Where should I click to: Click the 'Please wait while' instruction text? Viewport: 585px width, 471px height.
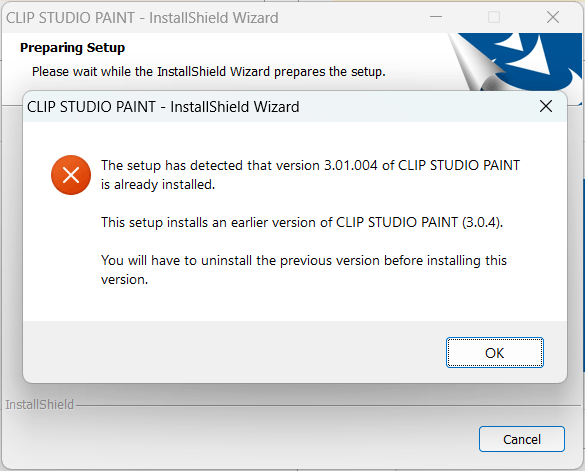[209, 71]
